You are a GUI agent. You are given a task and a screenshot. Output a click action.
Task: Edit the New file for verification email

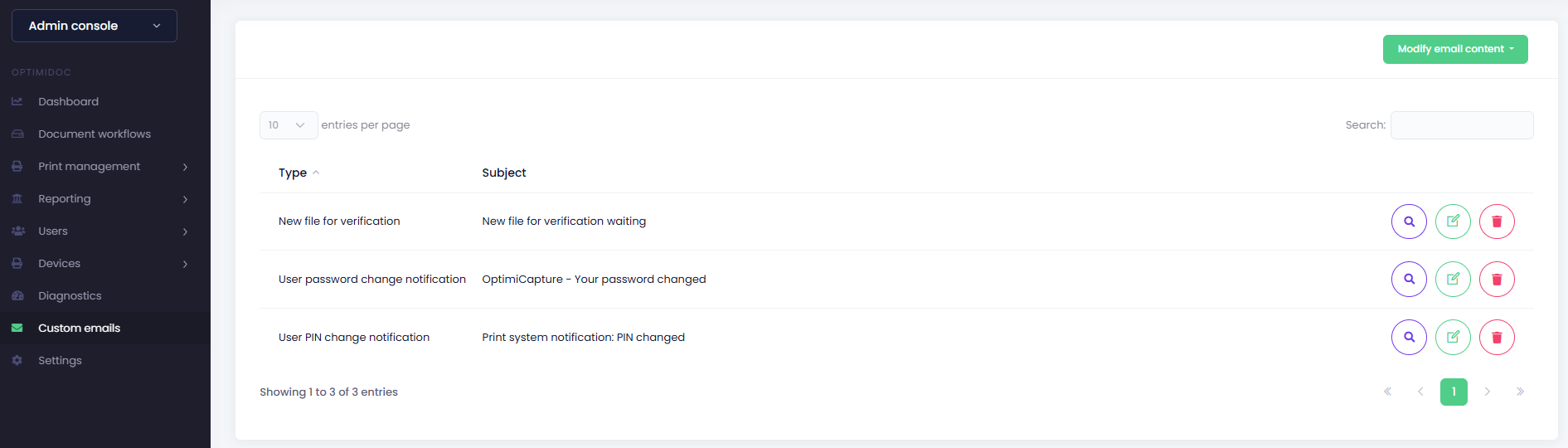tap(1453, 222)
